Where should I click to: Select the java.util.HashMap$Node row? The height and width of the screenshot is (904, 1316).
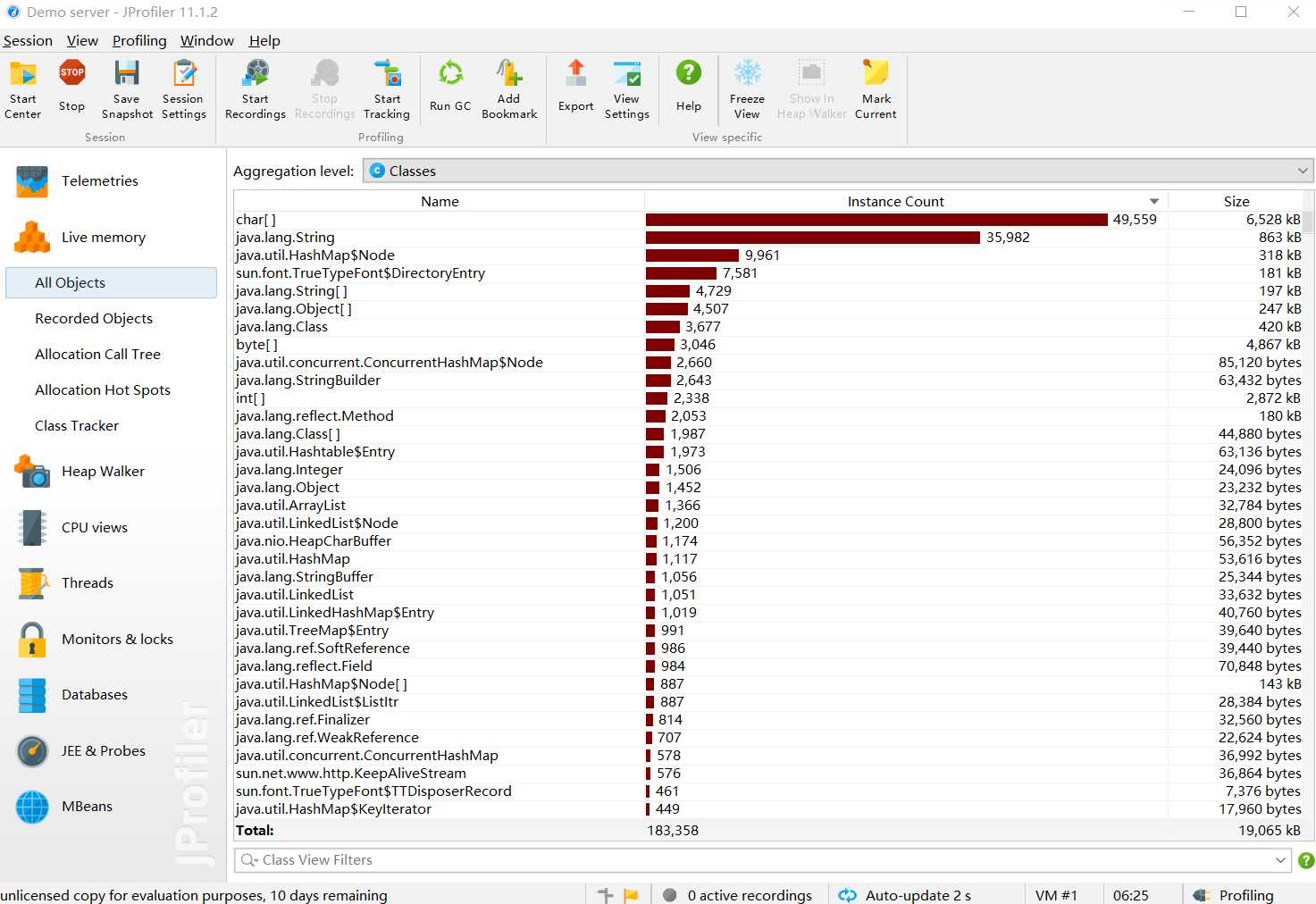point(768,255)
